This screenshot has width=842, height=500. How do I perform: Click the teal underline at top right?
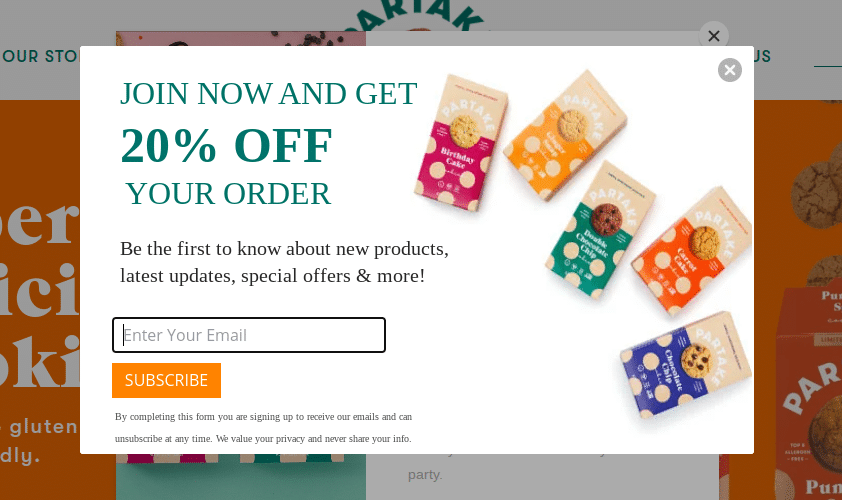[828, 66]
